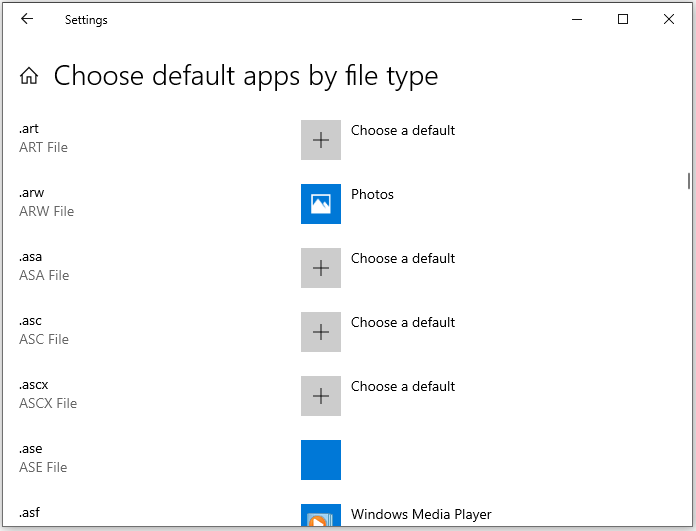The width and height of the screenshot is (696, 531).
Task: Click the vertical scrollbar thumb
Action: [x=688, y=181]
